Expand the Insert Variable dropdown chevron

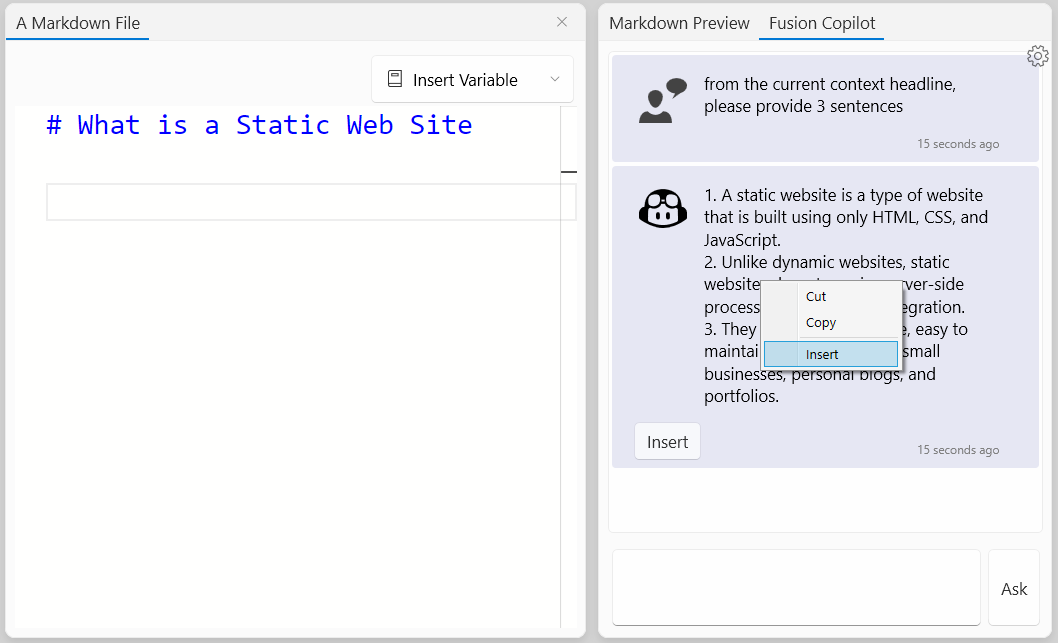(555, 80)
